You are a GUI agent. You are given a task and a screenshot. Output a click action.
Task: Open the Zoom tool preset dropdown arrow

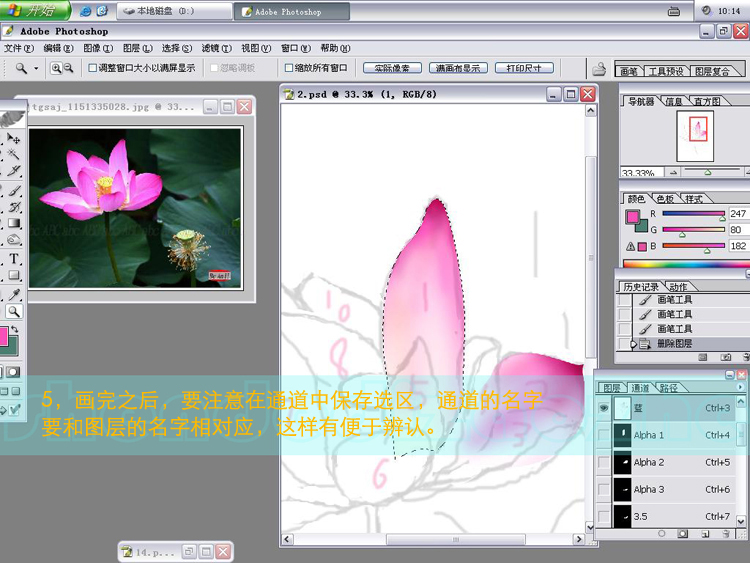(x=36, y=69)
